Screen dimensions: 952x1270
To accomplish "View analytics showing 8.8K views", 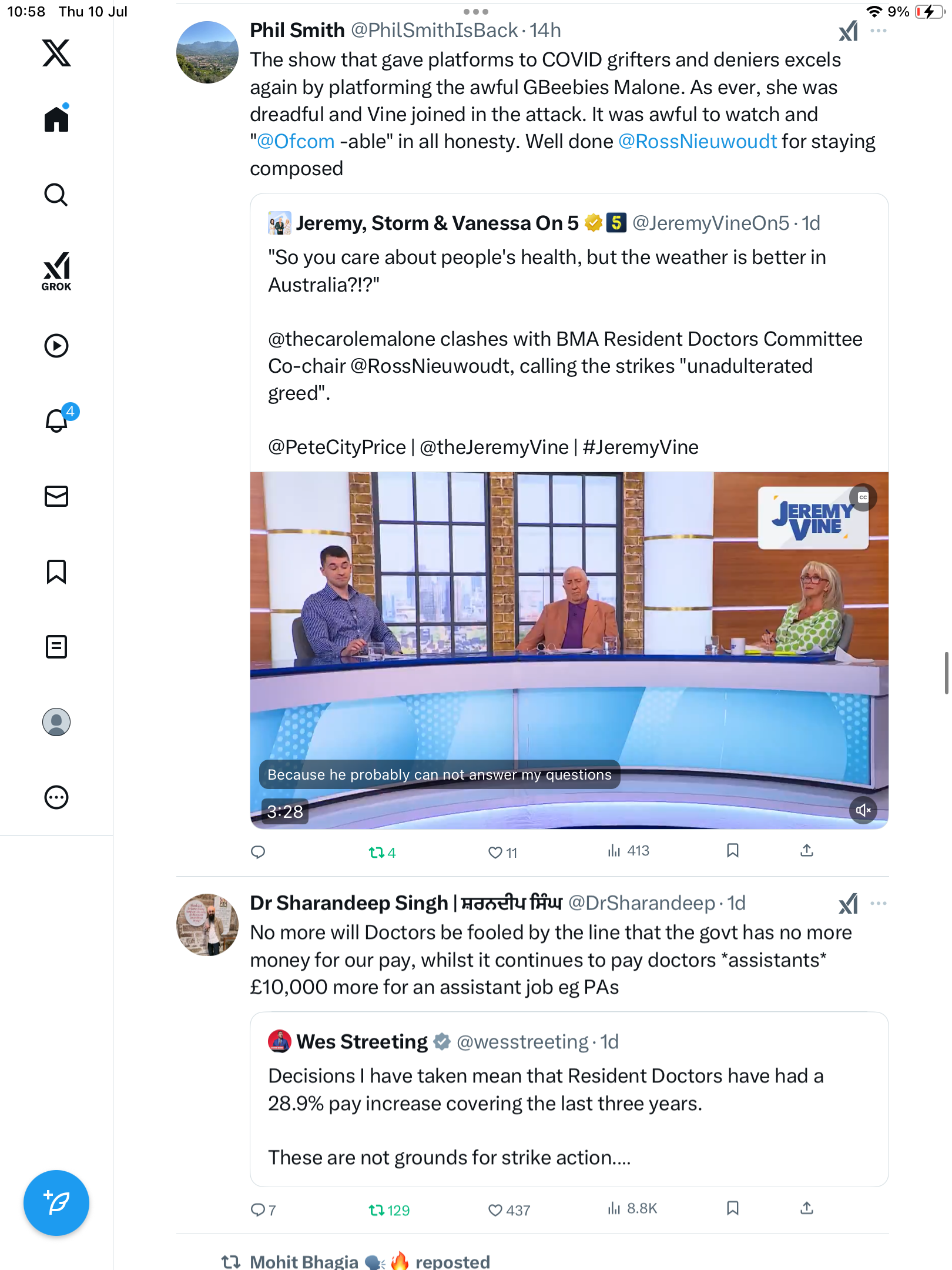I will (632, 1208).
